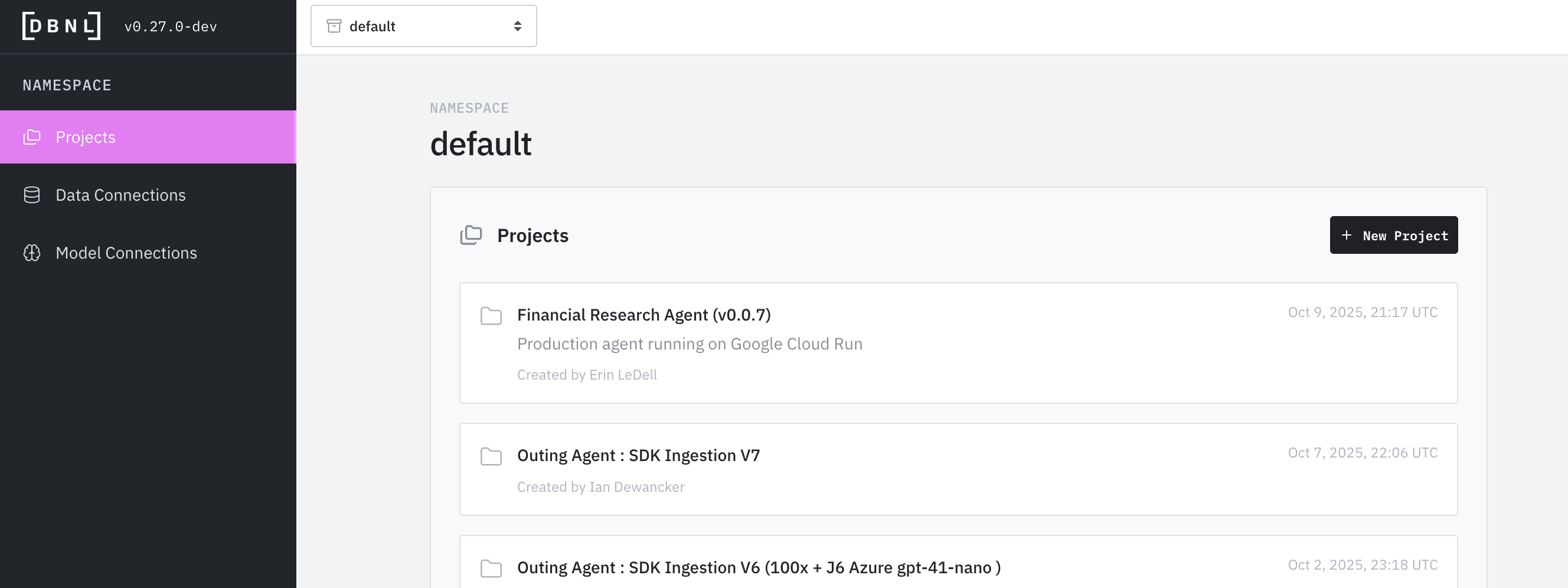Open Outing Agent : SDK Ingestion V7 project
1568x588 pixels.
point(638,455)
